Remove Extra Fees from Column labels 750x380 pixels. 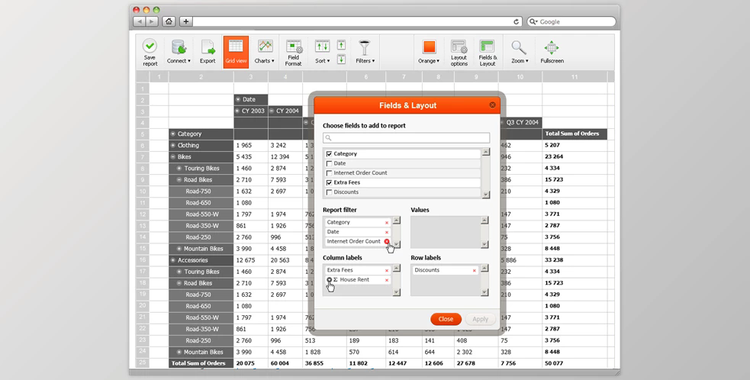click(386, 270)
